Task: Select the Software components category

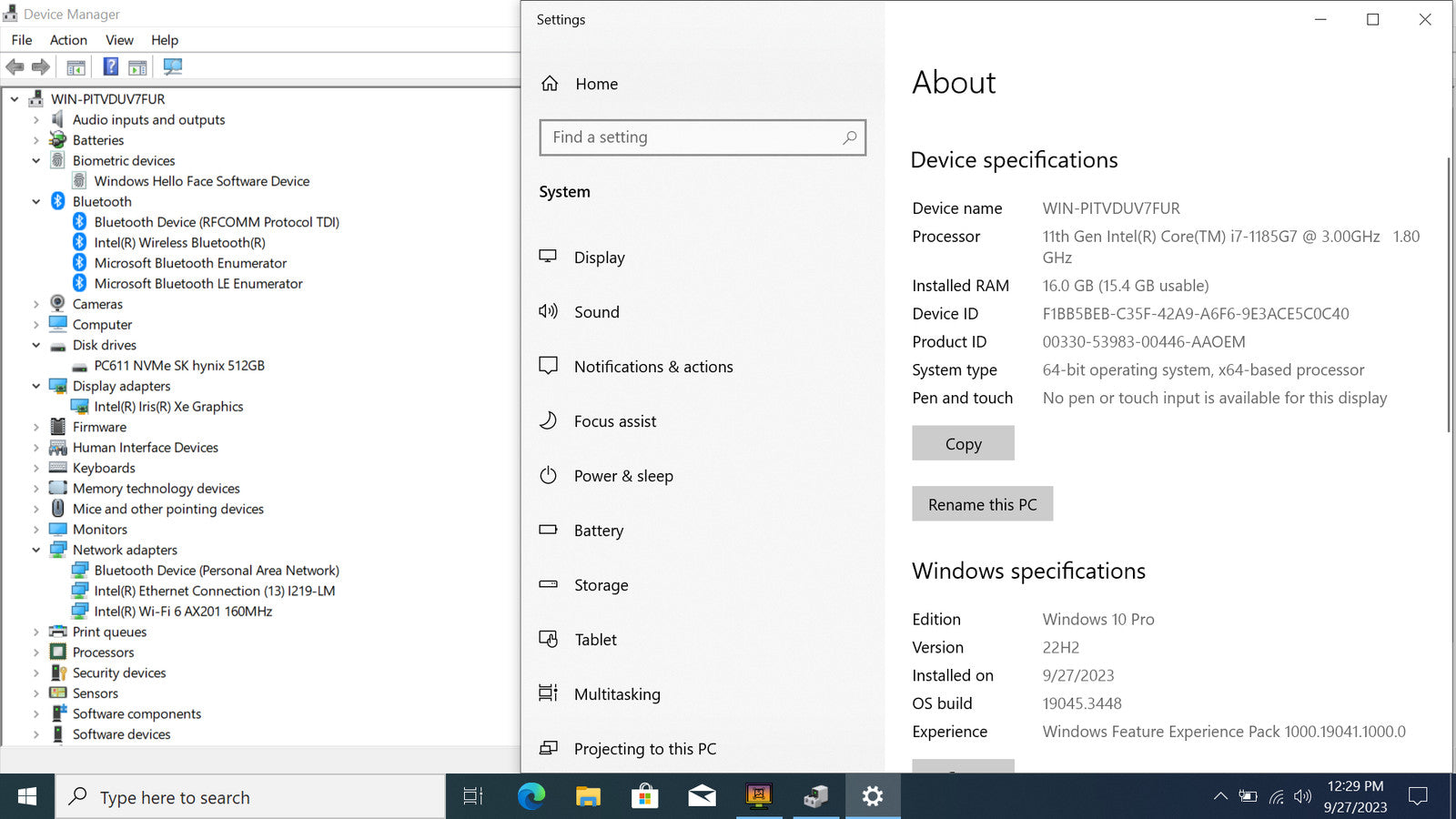Action: (x=136, y=714)
